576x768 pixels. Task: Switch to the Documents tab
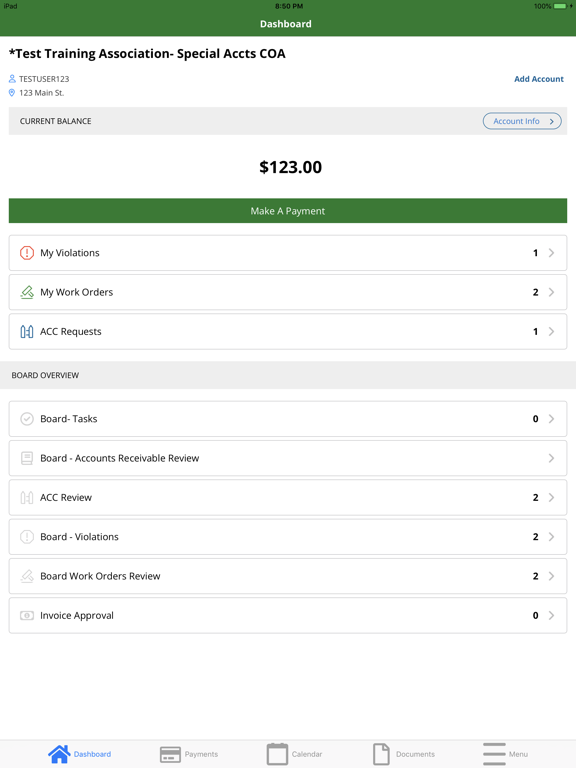pyautogui.click(x=404, y=754)
